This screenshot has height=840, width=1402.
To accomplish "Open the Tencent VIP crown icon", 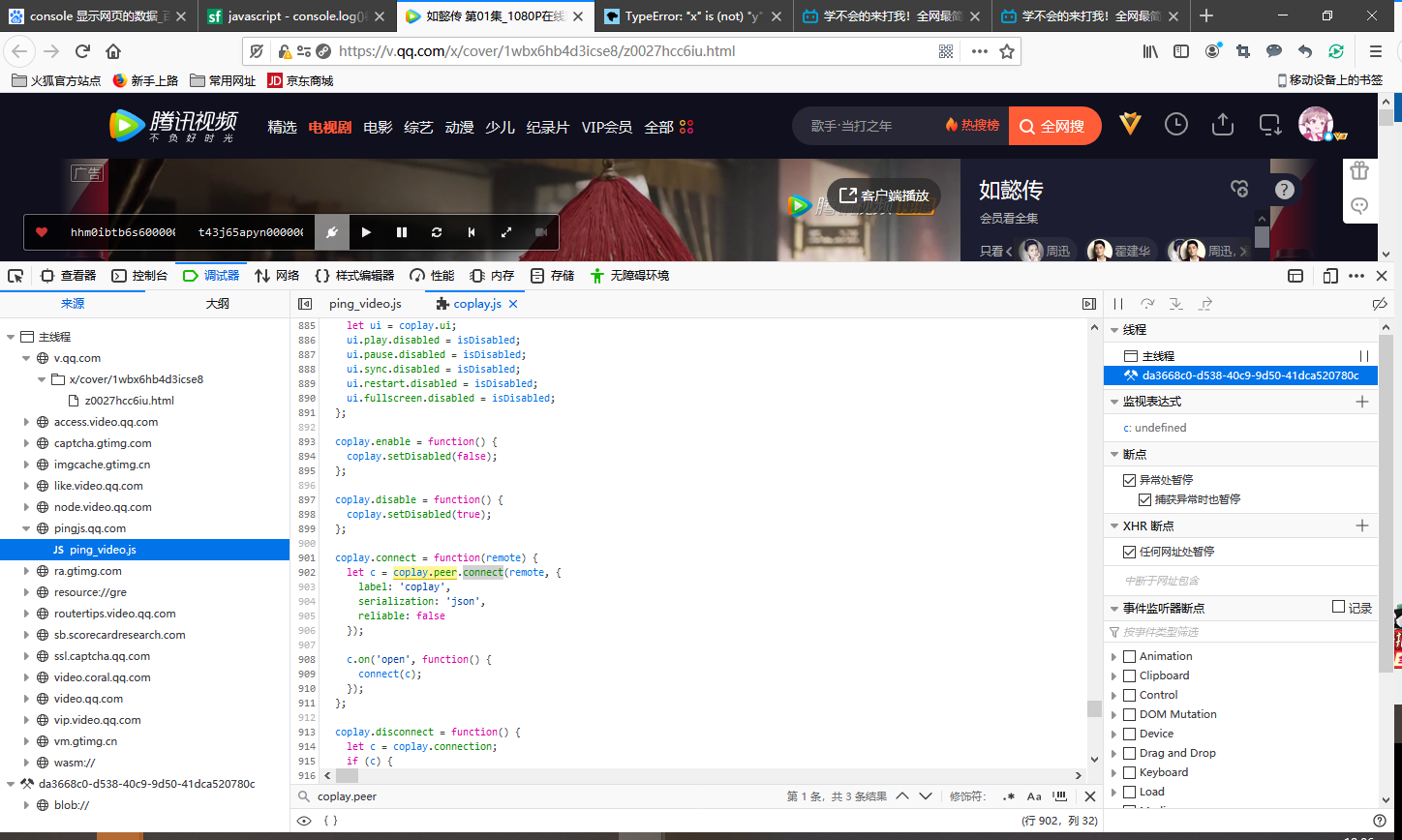I will [1130, 125].
